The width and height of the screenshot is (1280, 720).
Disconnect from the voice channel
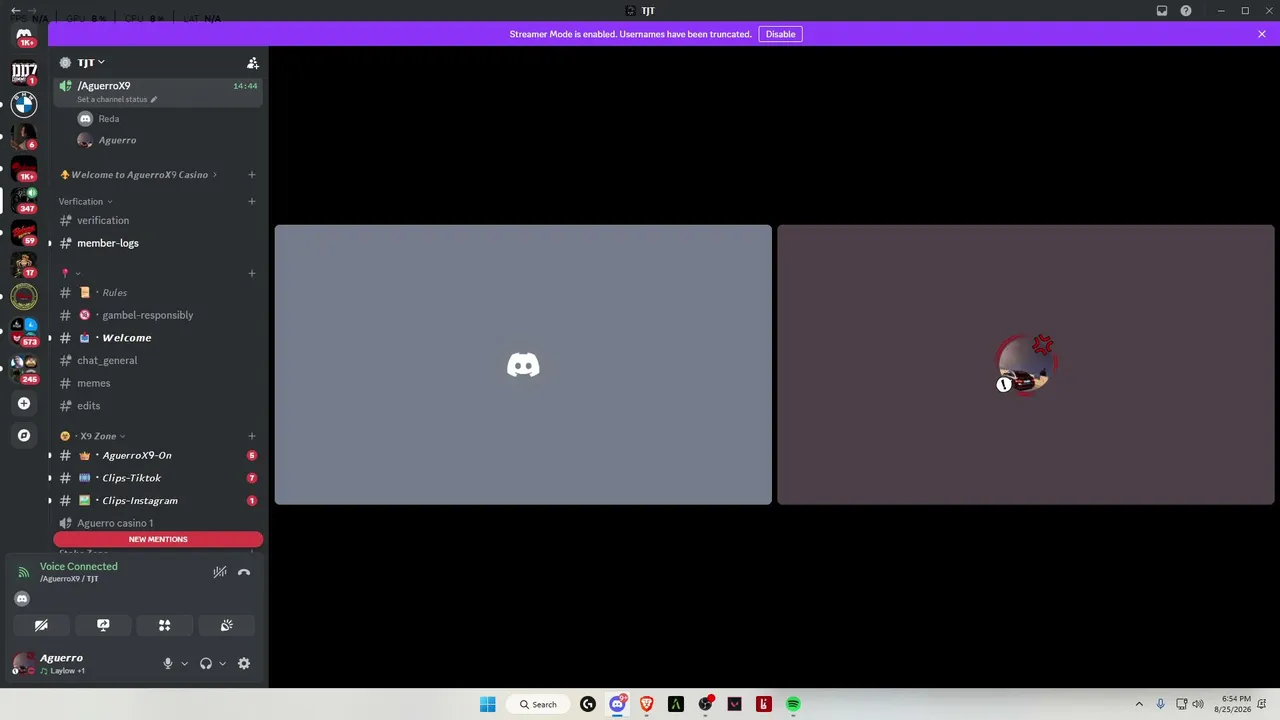244,572
